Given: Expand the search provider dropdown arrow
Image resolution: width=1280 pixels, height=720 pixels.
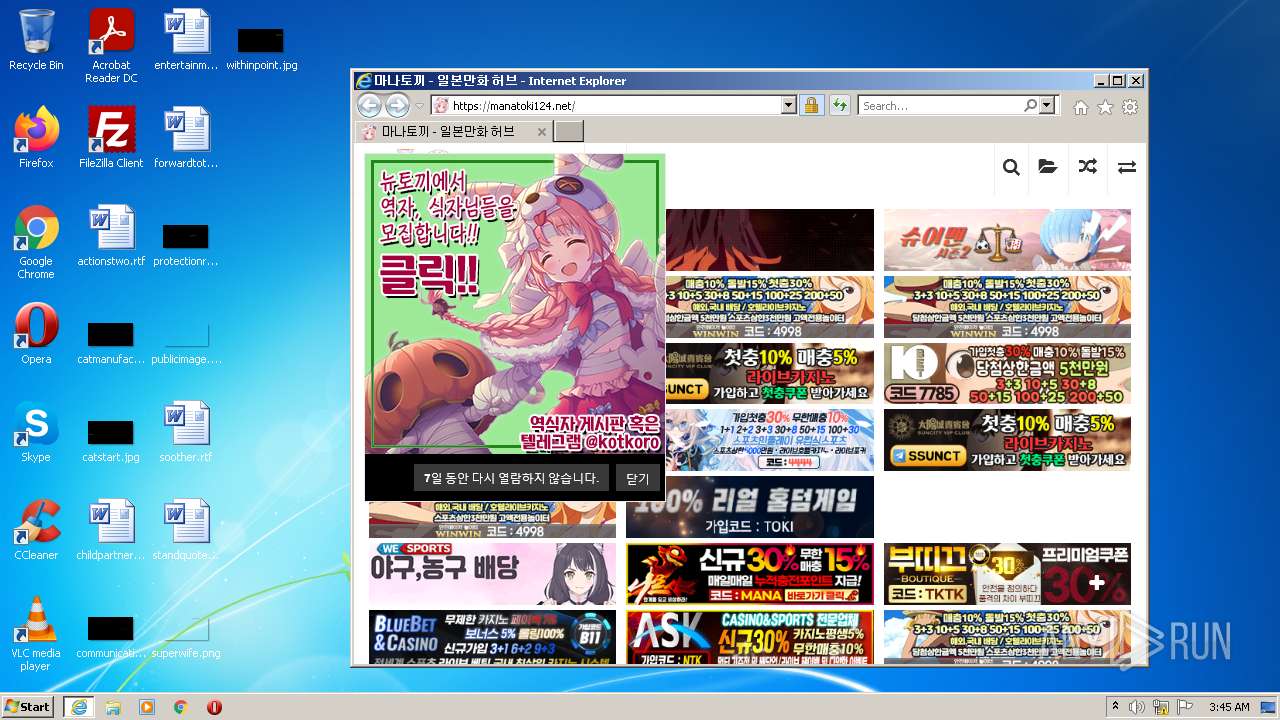Looking at the screenshot, I should [1047, 105].
